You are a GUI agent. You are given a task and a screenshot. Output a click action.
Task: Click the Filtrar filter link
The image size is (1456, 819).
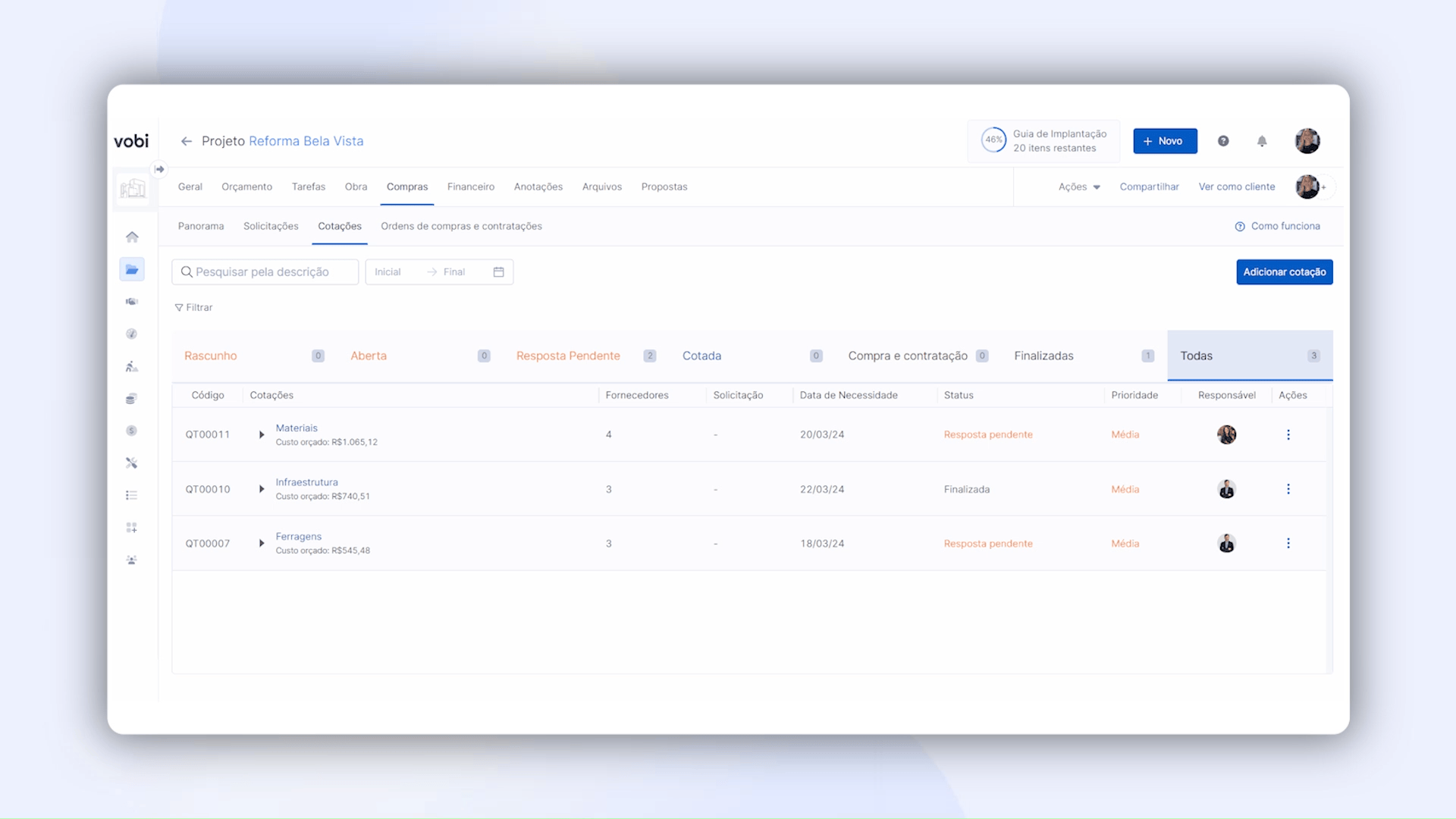(194, 308)
